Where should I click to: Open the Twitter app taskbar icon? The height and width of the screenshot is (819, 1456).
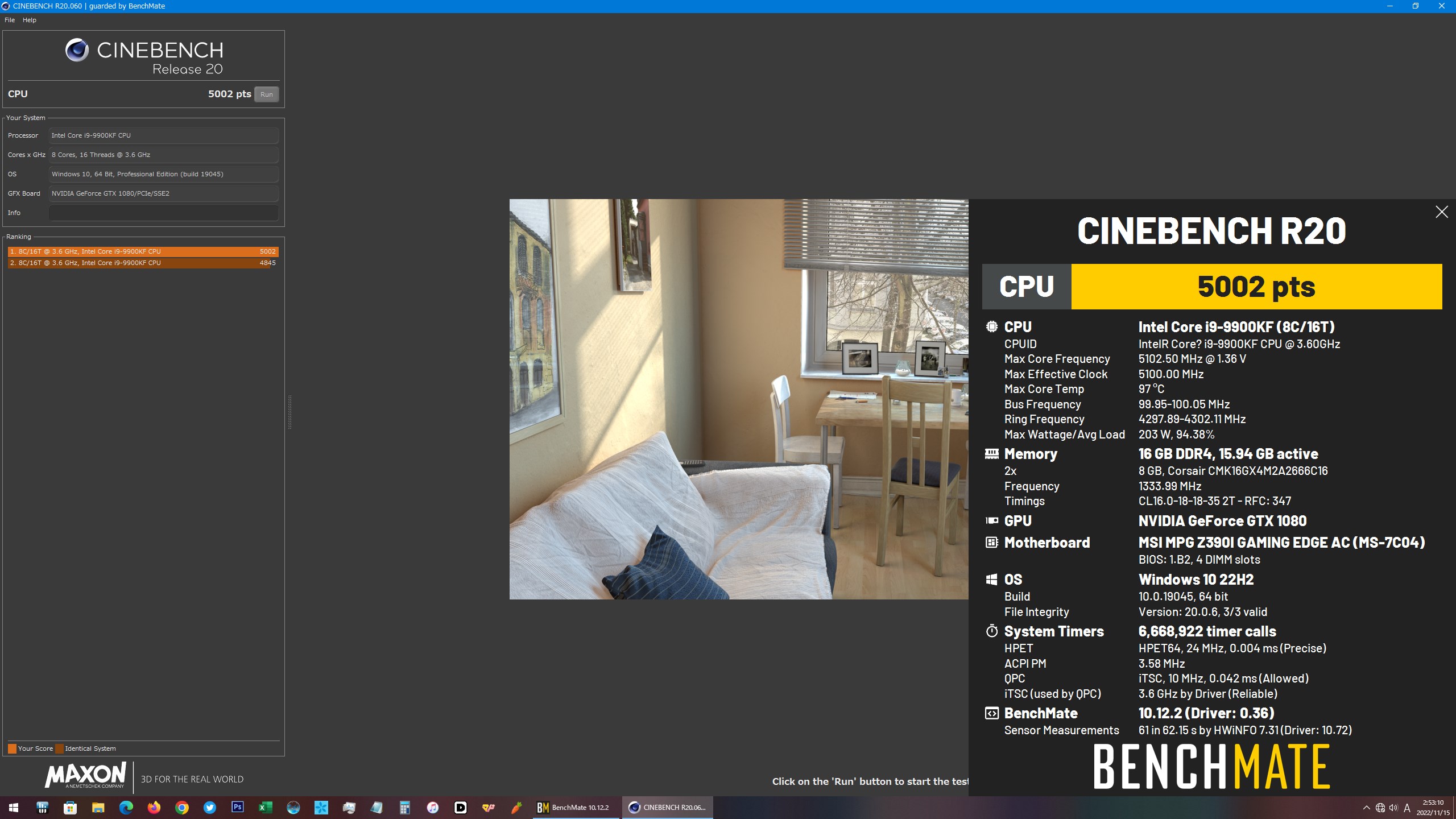(x=209, y=808)
